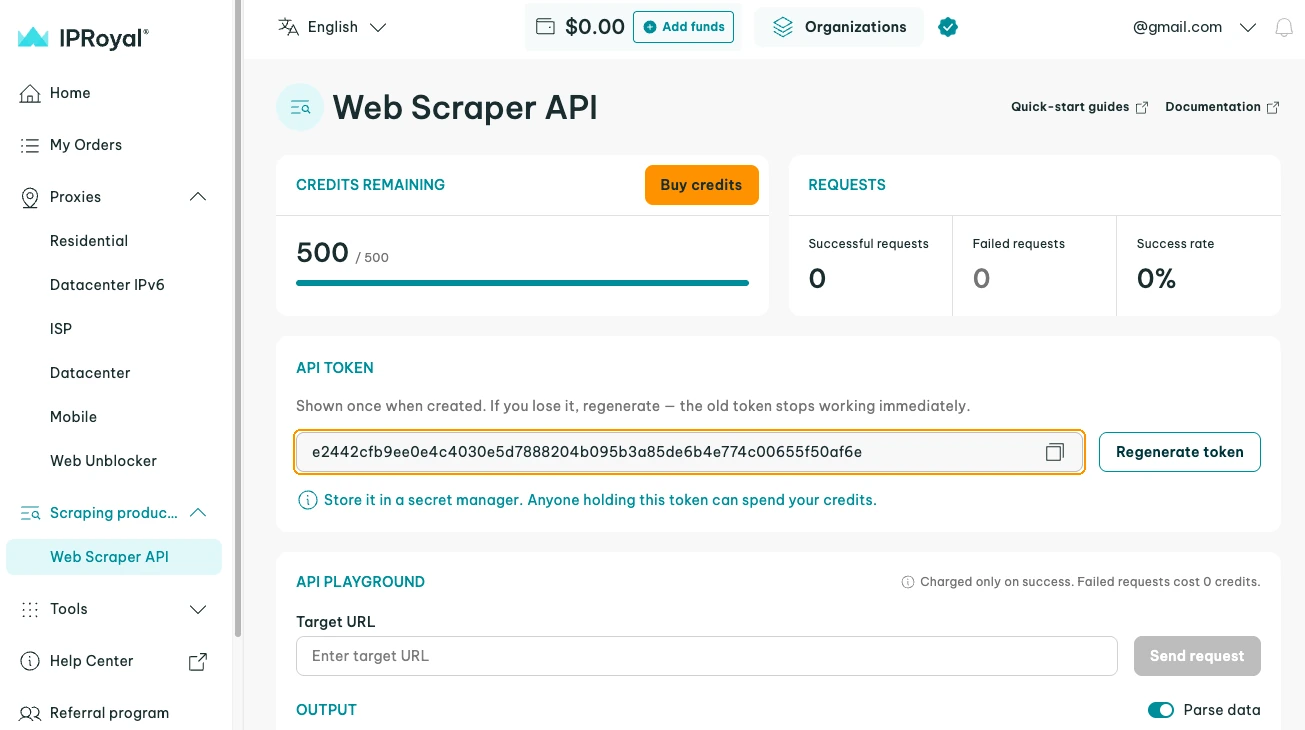
Task: Click the Add funds button
Action: tap(683, 27)
